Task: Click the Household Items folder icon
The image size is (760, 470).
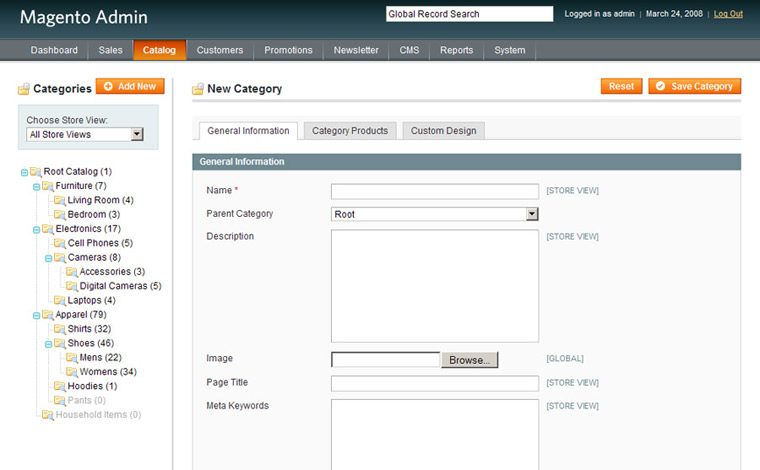Action: click(48, 415)
